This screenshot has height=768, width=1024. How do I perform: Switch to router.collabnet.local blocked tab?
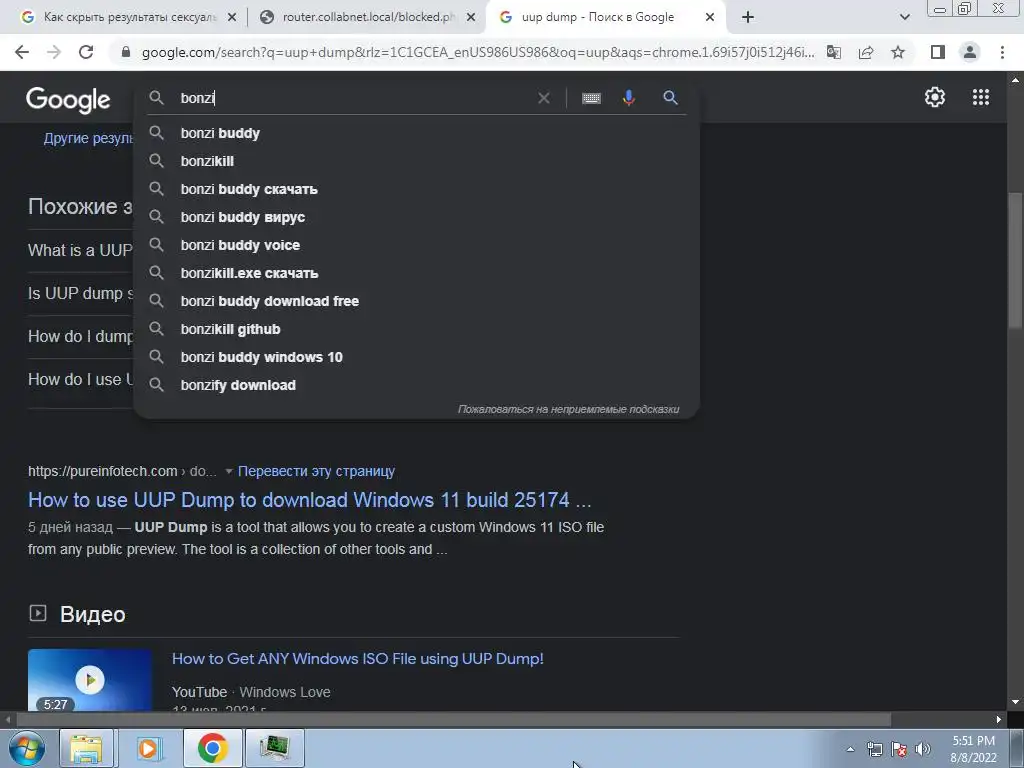tap(366, 17)
